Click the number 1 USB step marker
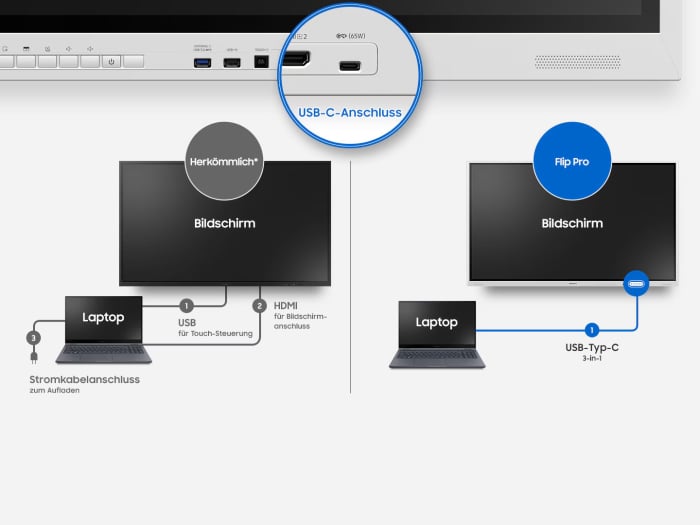Image resolution: width=700 pixels, height=525 pixels. pos(186,306)
